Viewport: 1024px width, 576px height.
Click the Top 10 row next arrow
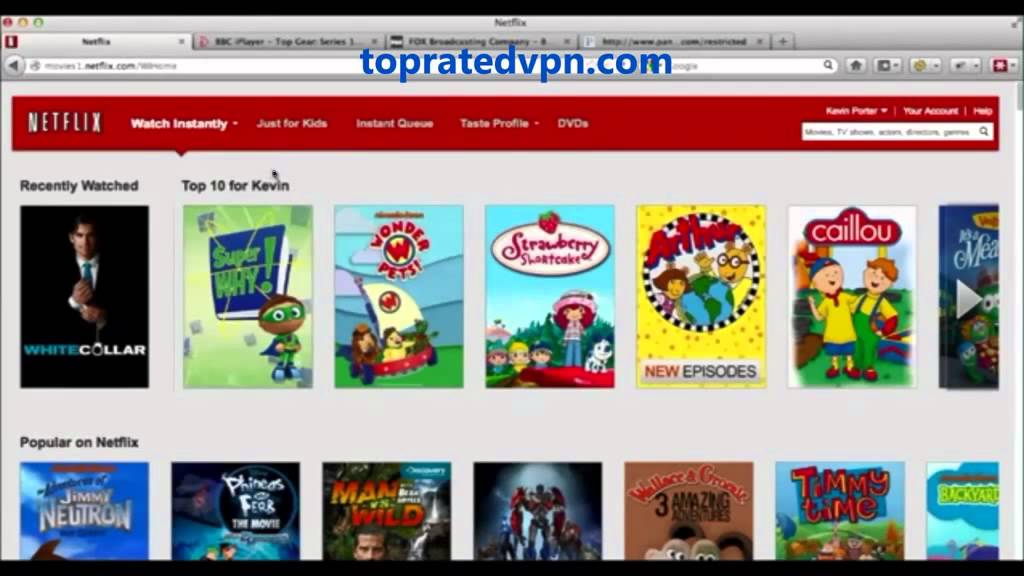tap(969, 298)
